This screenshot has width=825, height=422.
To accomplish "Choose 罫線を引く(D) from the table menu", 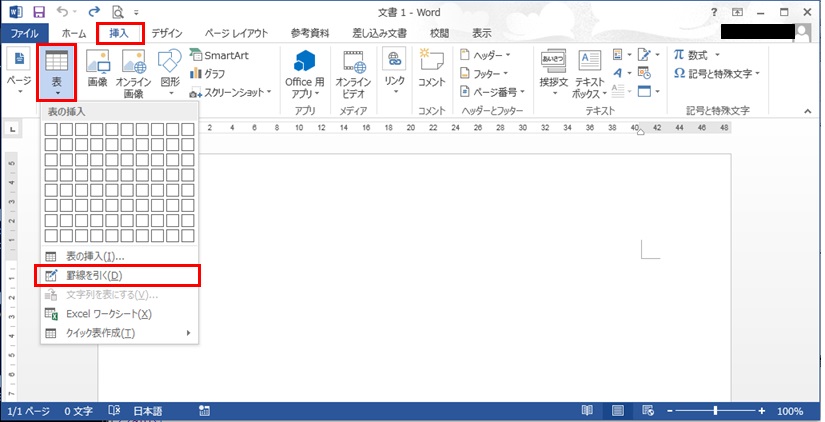I will 119,276.
